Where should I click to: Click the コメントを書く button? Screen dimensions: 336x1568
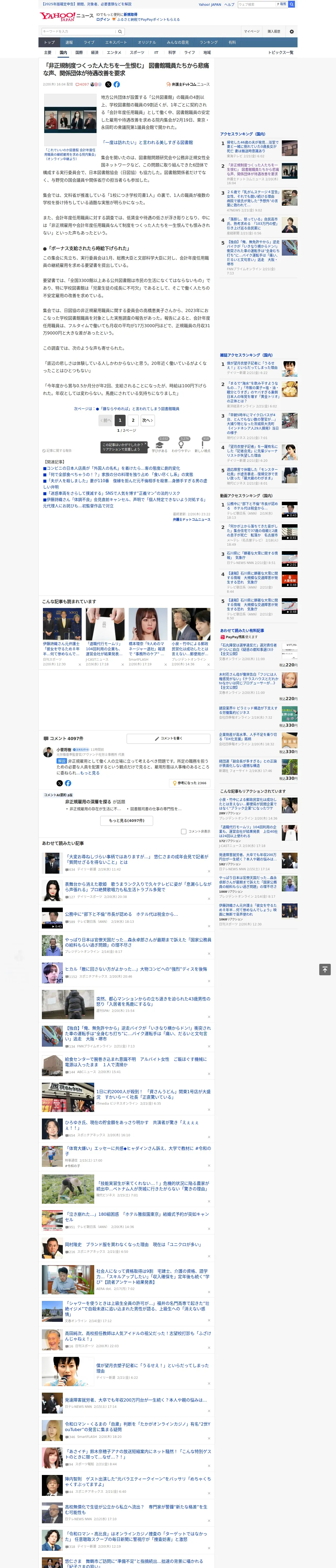[169, 738]
